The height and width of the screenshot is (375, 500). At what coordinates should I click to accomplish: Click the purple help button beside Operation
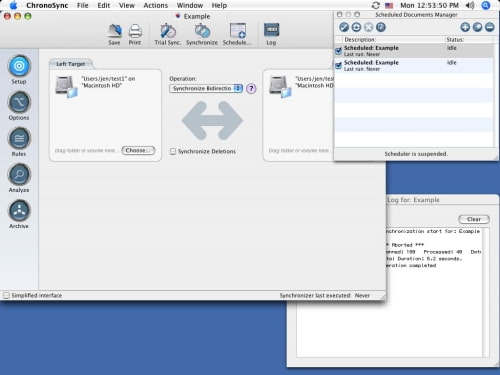[x=251, y=89]
